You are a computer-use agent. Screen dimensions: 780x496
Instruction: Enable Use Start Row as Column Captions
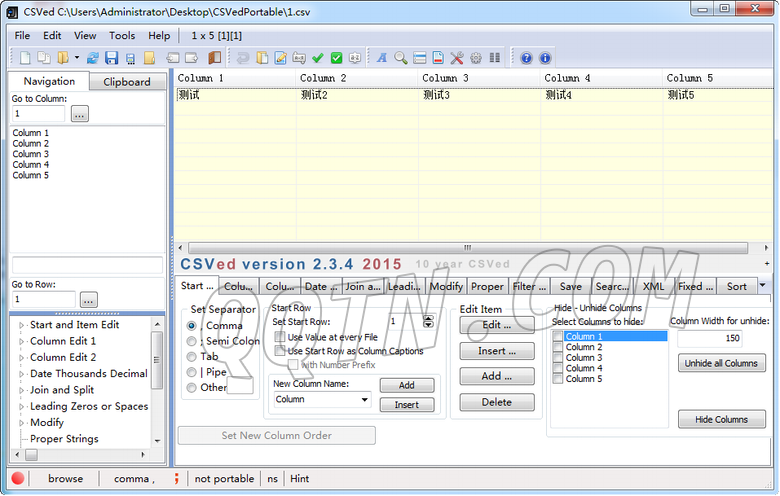coord(280,351)
